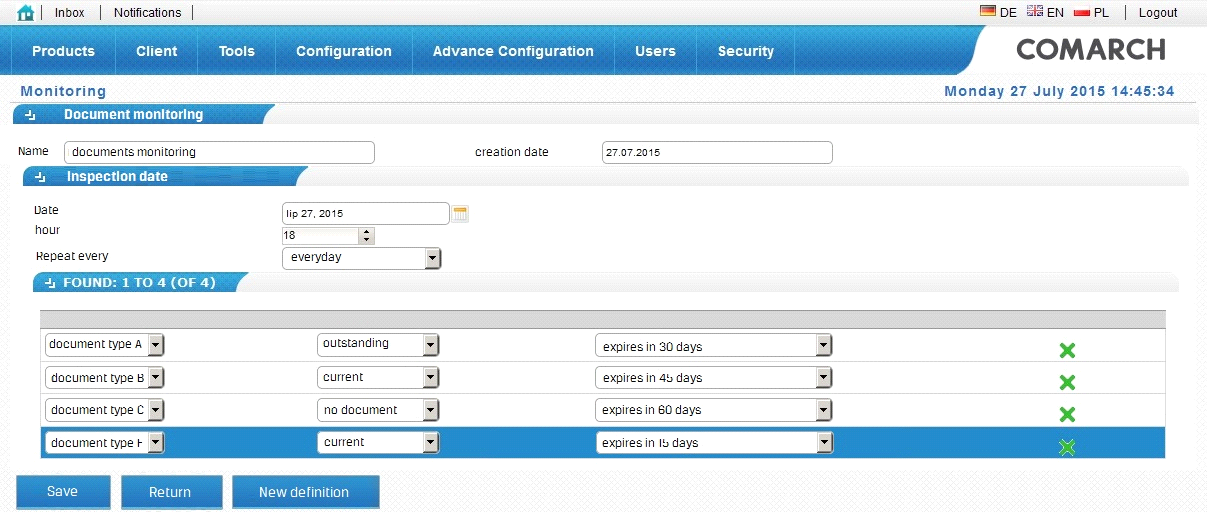Open the 'outstanding' status dropdown
The height and width of the screenshot is (512, 1207).
click(x=430, y=345)
